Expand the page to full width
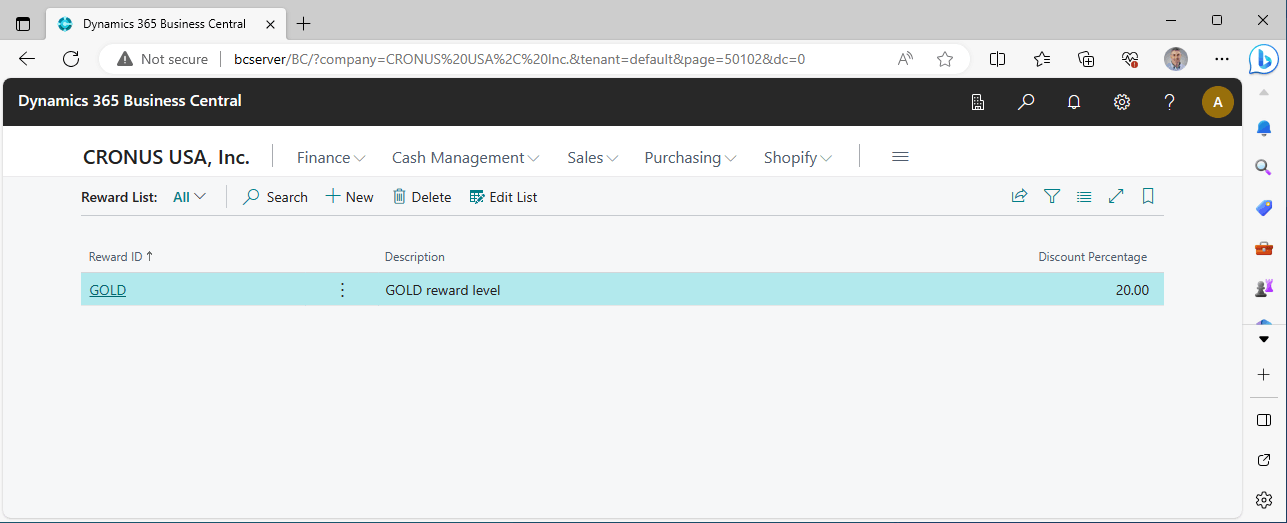This screenshot has height=523, width=1287. 1117,197
